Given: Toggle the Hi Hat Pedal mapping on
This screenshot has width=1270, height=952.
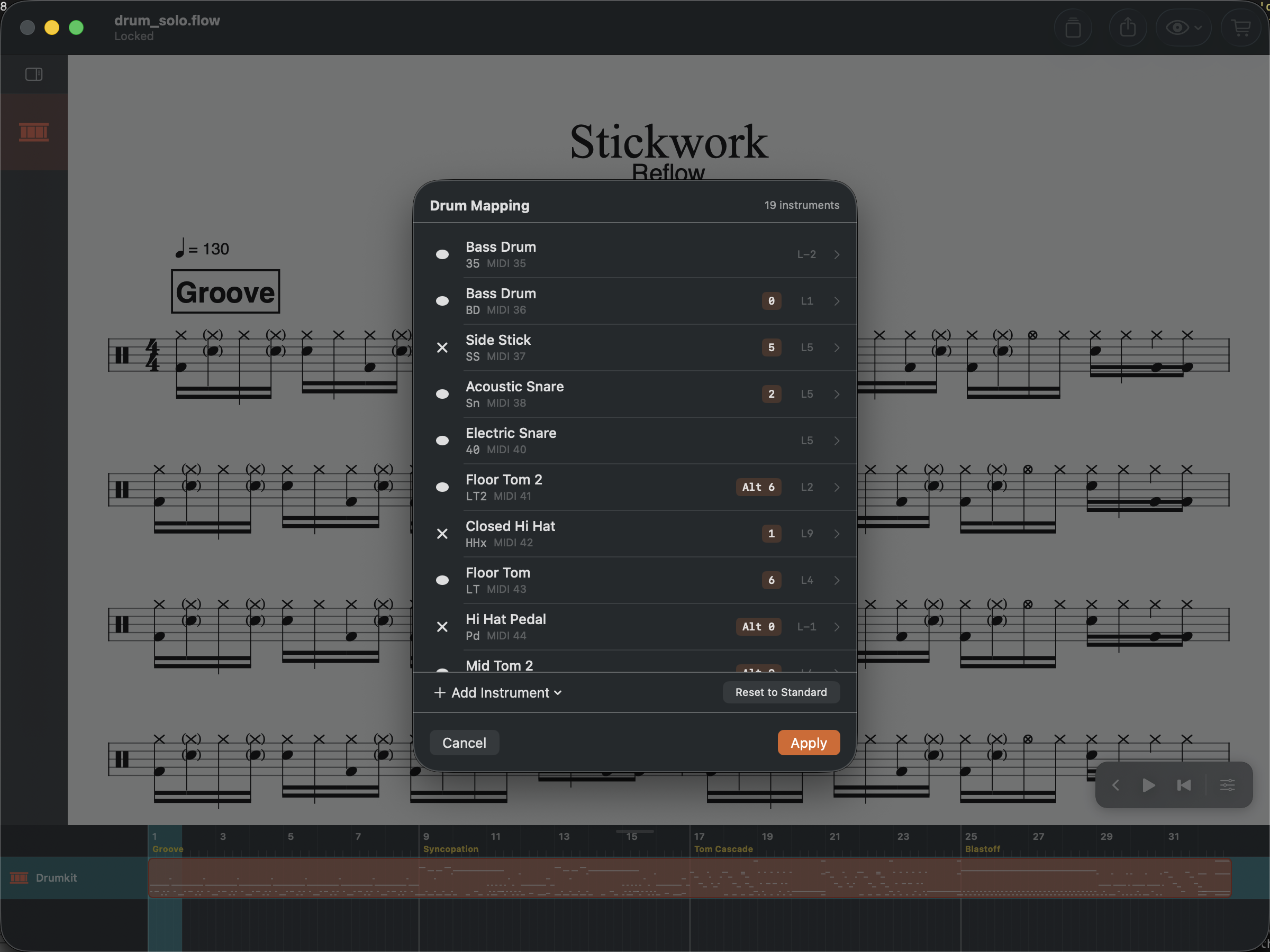Looking at the screenshot, I should pos(442,627).
